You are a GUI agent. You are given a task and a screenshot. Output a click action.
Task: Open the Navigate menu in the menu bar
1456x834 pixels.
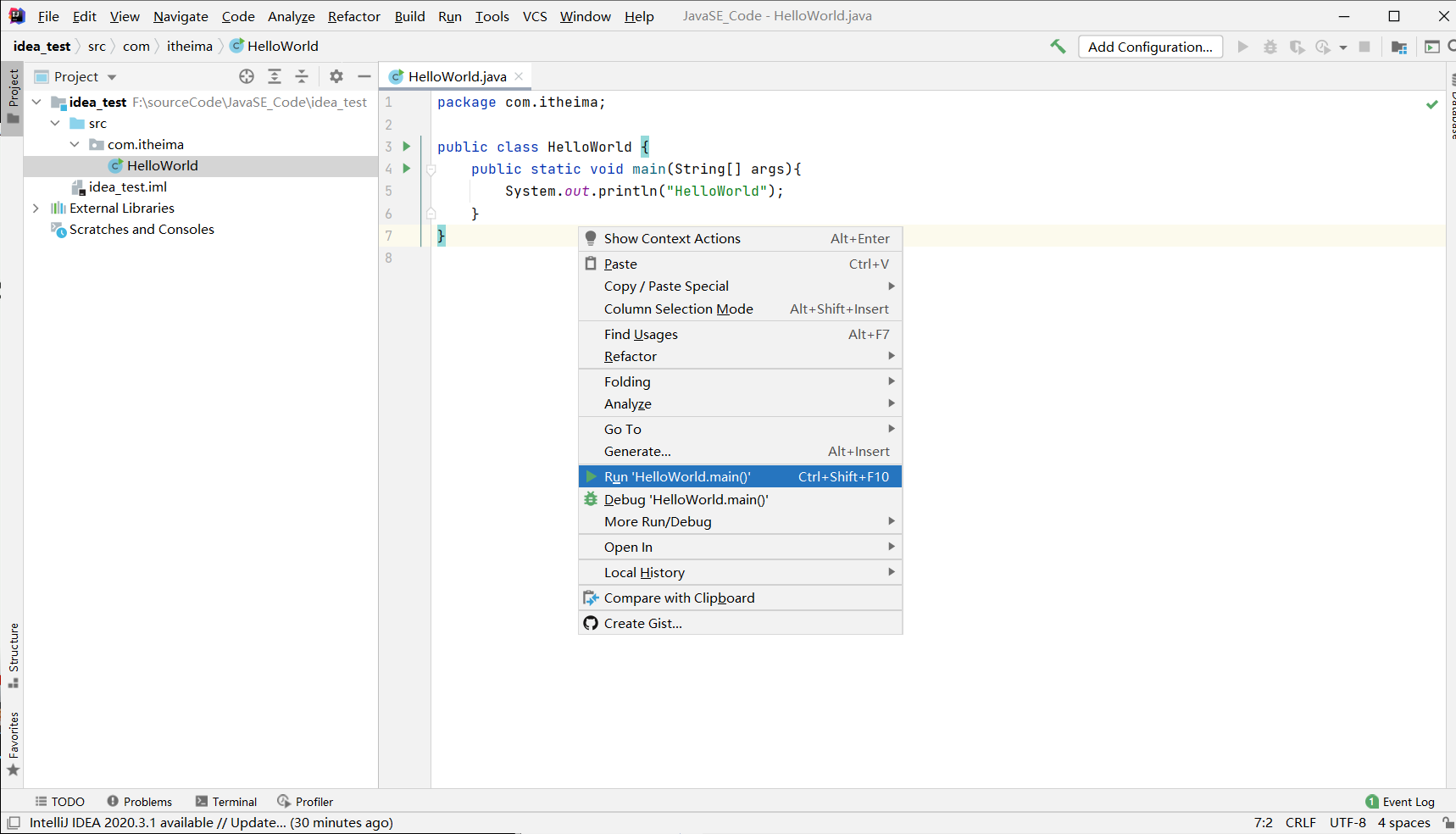tap(181, 16)
